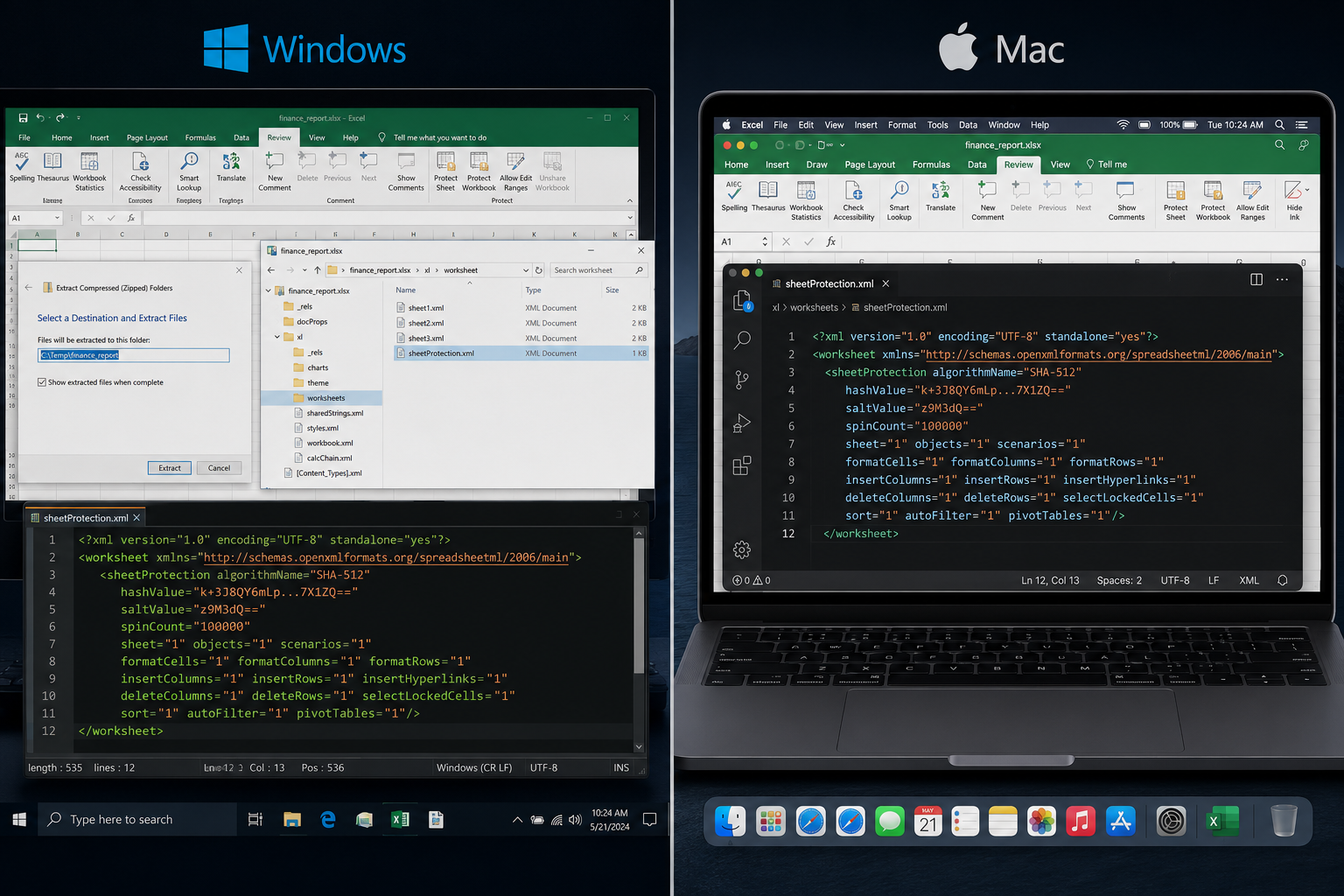This screenshot has width=1344, height=896.
Task: Open Source Control icon in Mac editor sidebar
Action: [x=742, y=380]
